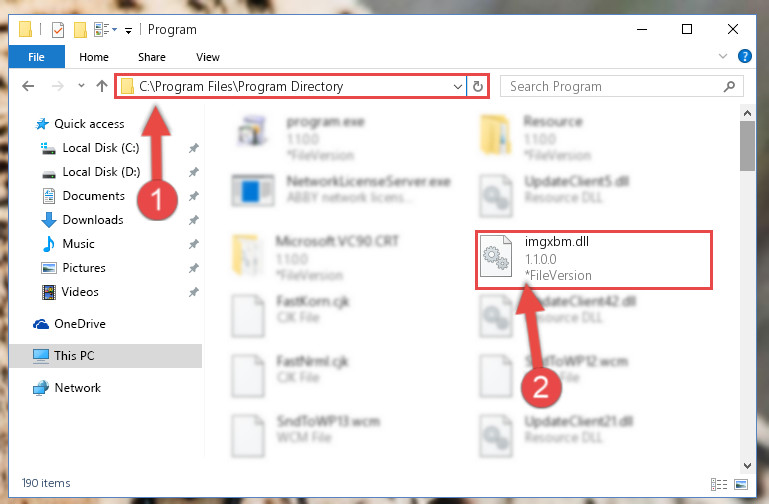Switch to Details view icon in status bar
The image size is (769, 504).
[719, 484]
